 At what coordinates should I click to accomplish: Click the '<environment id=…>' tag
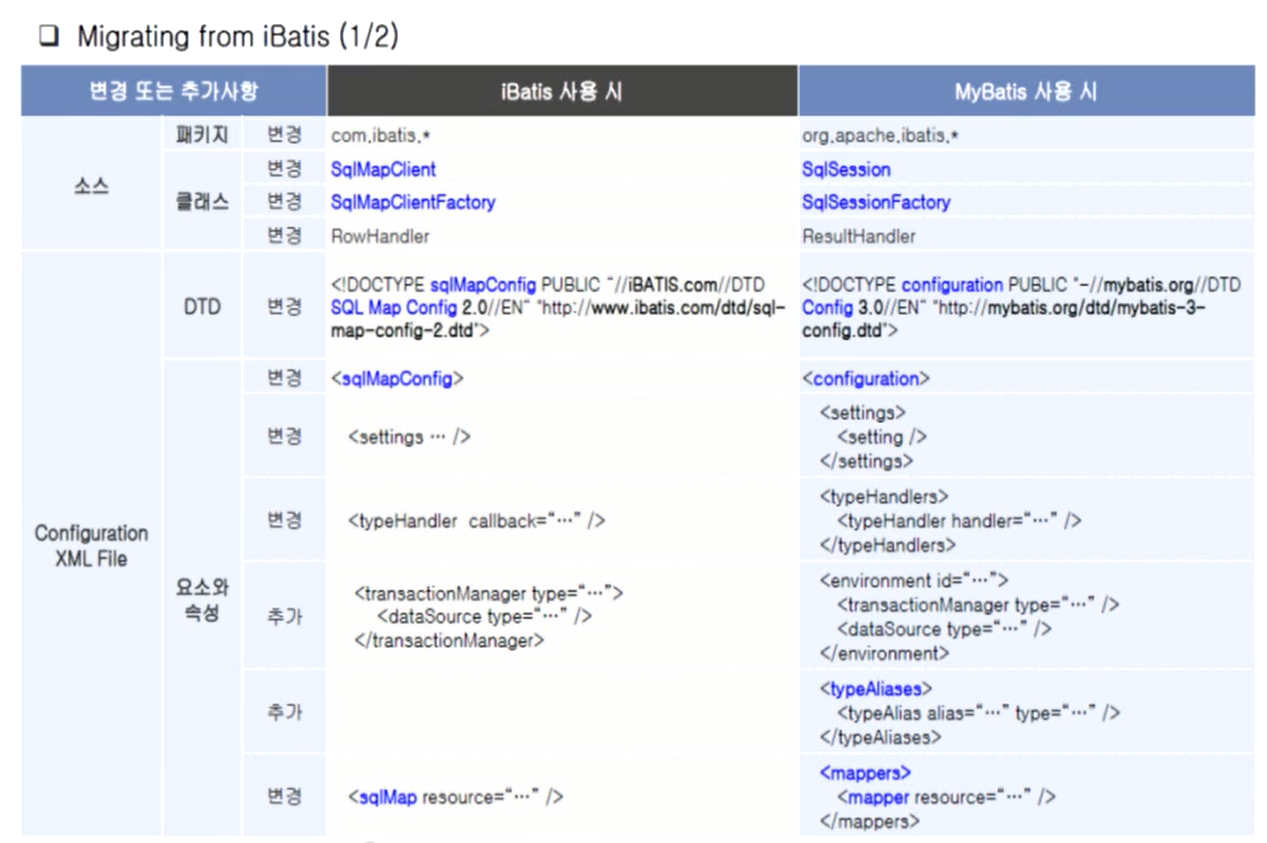[x=913, y=580]
